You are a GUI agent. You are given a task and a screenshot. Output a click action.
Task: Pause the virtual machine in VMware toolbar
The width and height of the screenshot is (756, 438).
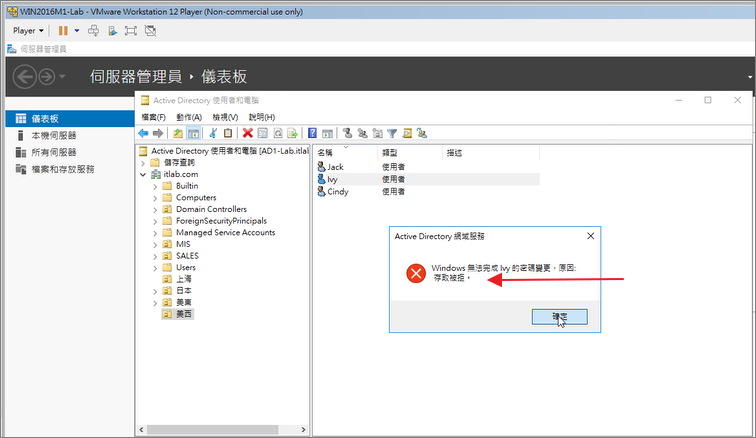point(63,30)
